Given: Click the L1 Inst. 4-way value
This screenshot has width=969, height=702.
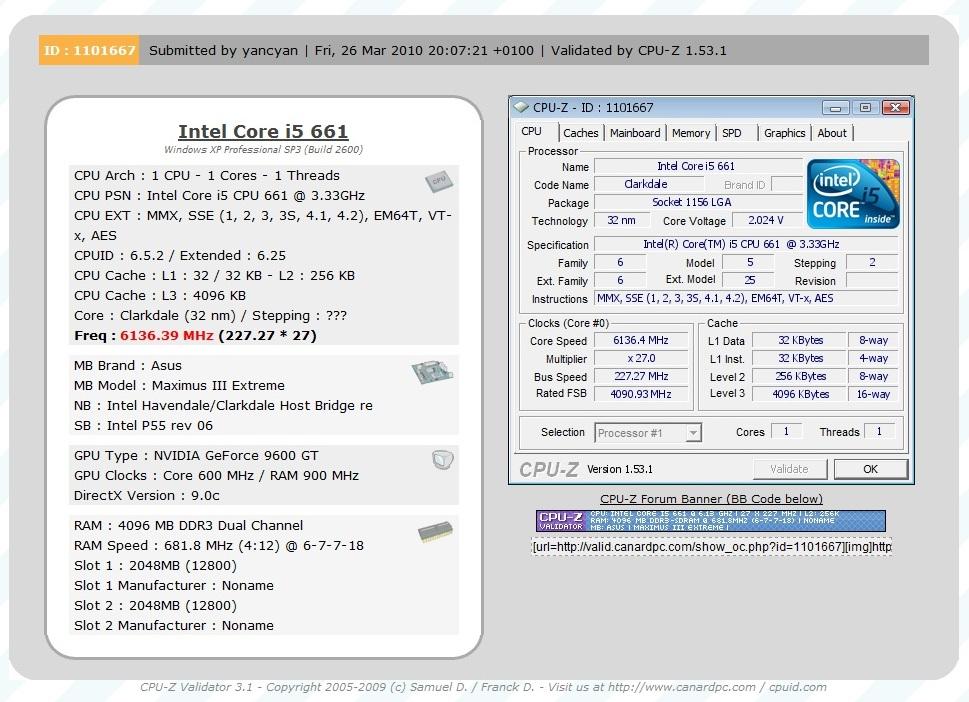Looking at the screenshot, I should (x=873, y=358).
